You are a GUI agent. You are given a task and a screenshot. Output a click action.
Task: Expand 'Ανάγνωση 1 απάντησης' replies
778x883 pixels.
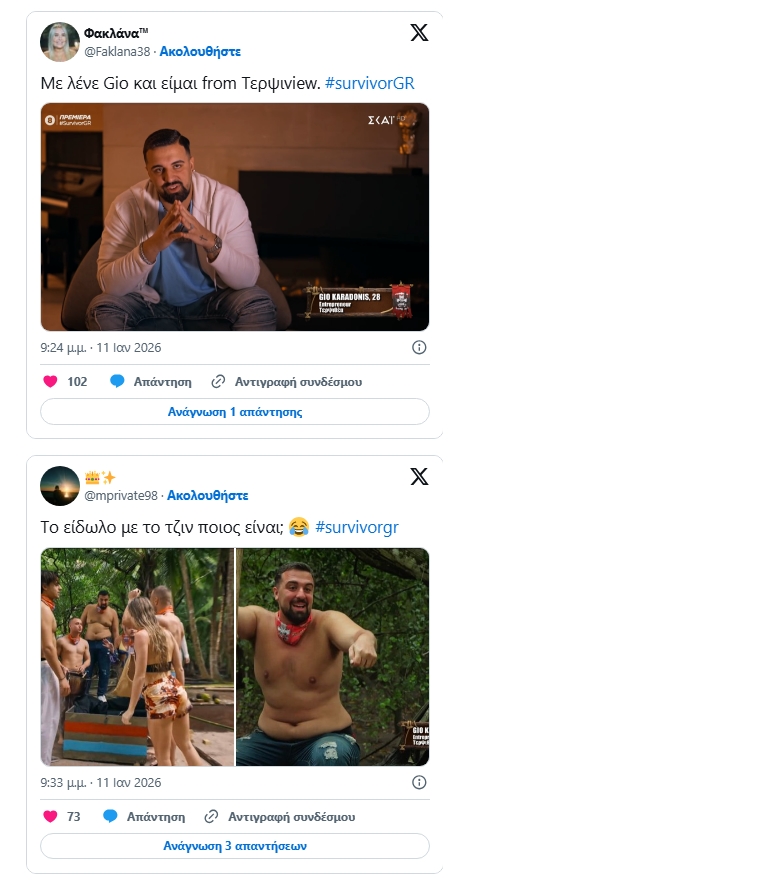[235, 412]
